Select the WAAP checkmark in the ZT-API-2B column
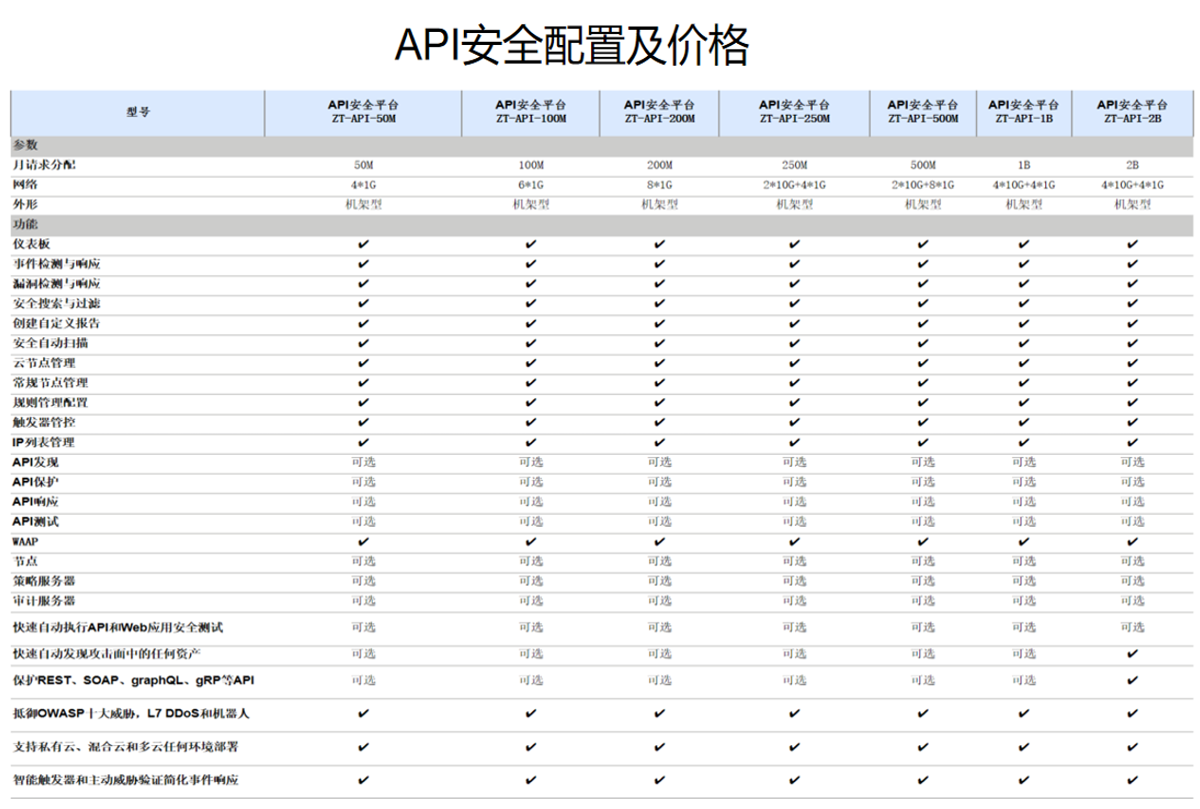Screen dimensions: 1200x809 pos(1131,541)
